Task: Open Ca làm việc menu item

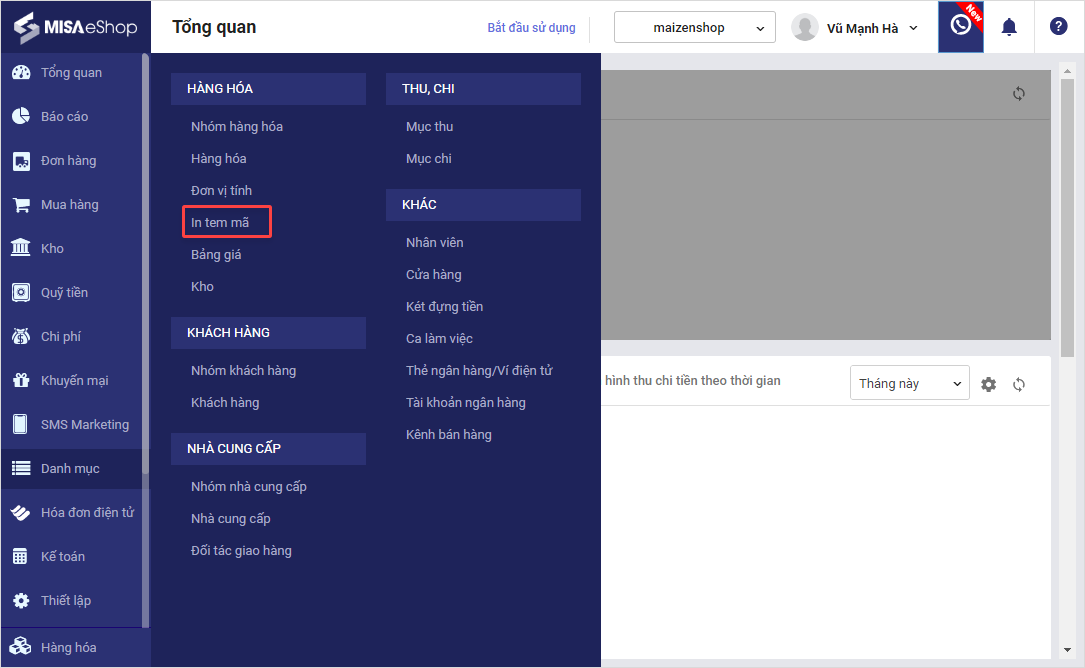Action: click(x=439, y=338)
